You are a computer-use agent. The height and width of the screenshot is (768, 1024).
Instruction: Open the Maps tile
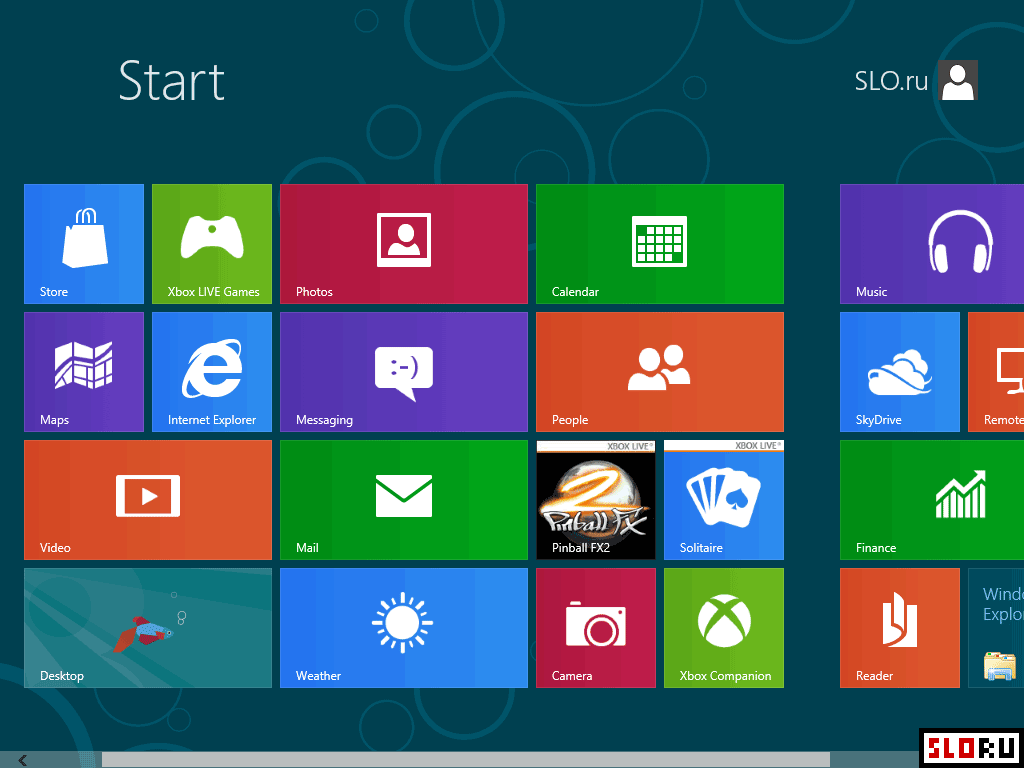(x=84, y=372)
